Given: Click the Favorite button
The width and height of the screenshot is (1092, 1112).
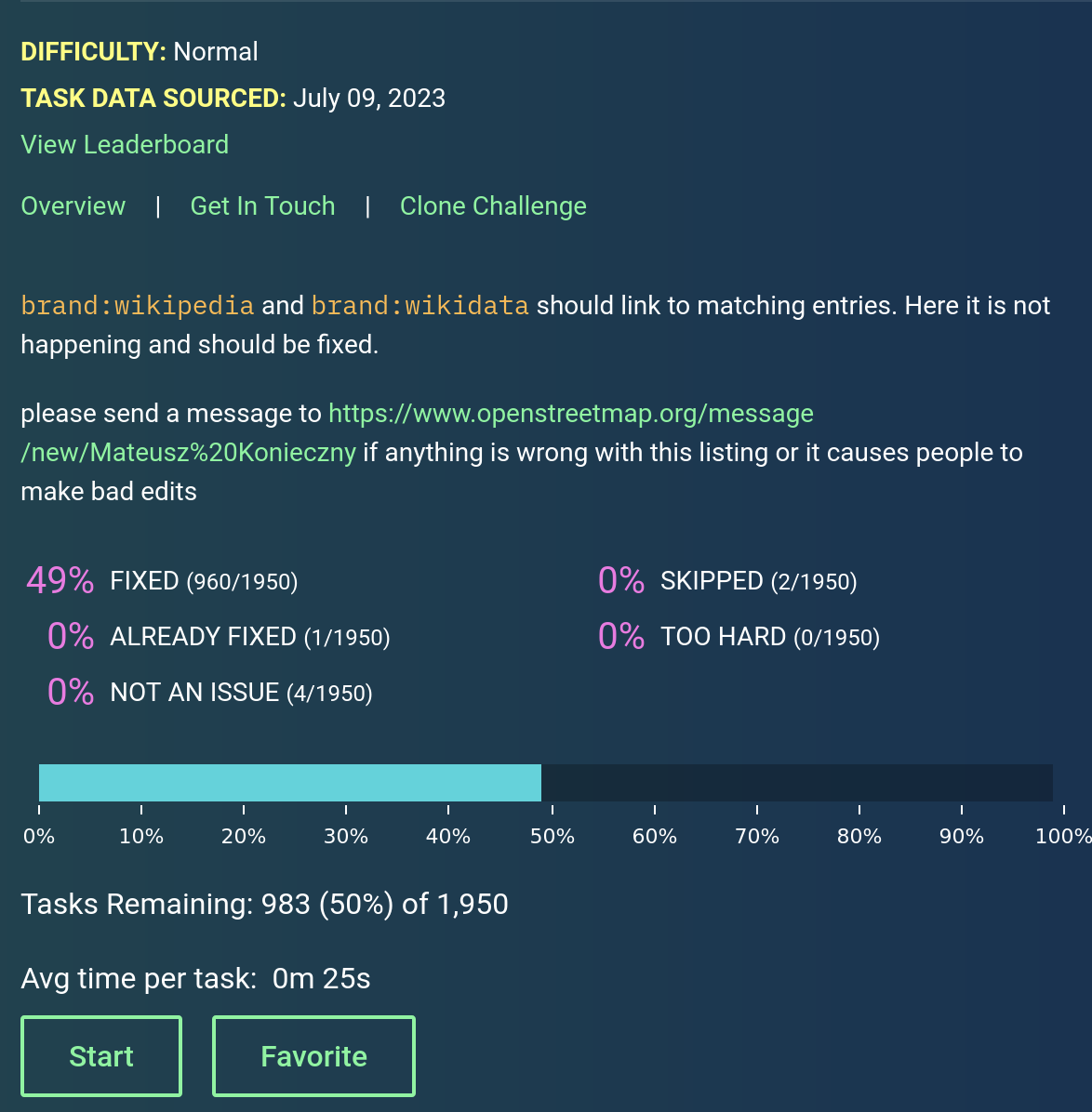Looking at the screenshot, I should pos(313,1055).
